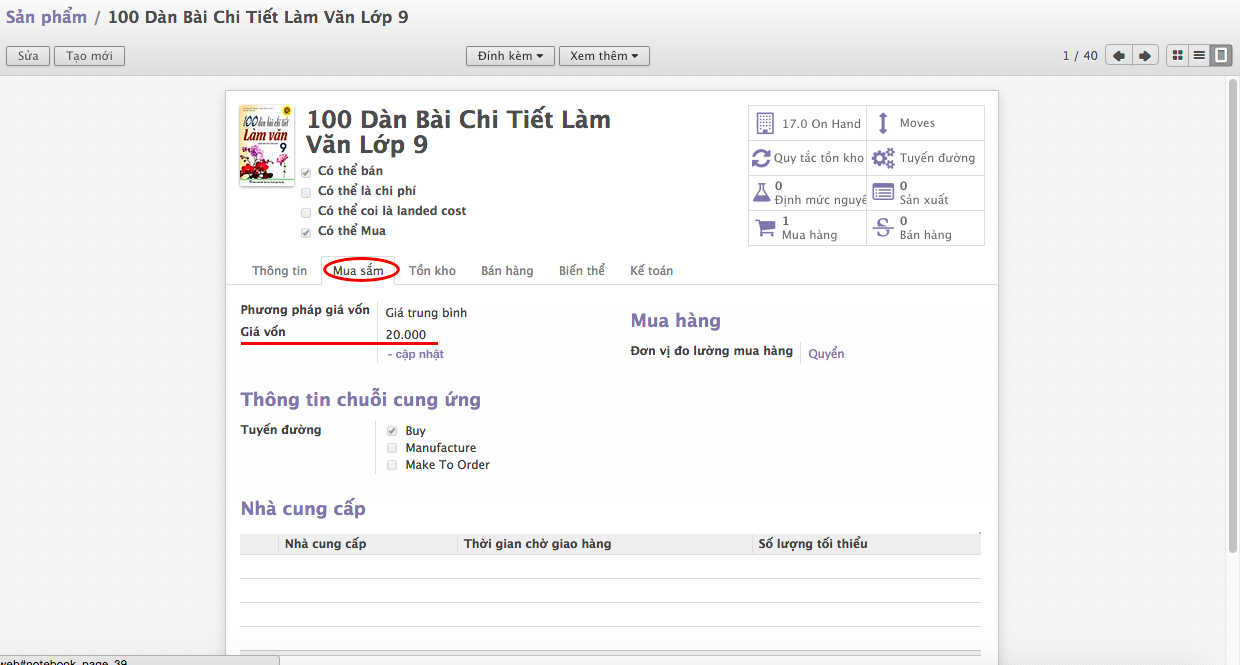Click the 1 / 40 pager counter

1080,56
